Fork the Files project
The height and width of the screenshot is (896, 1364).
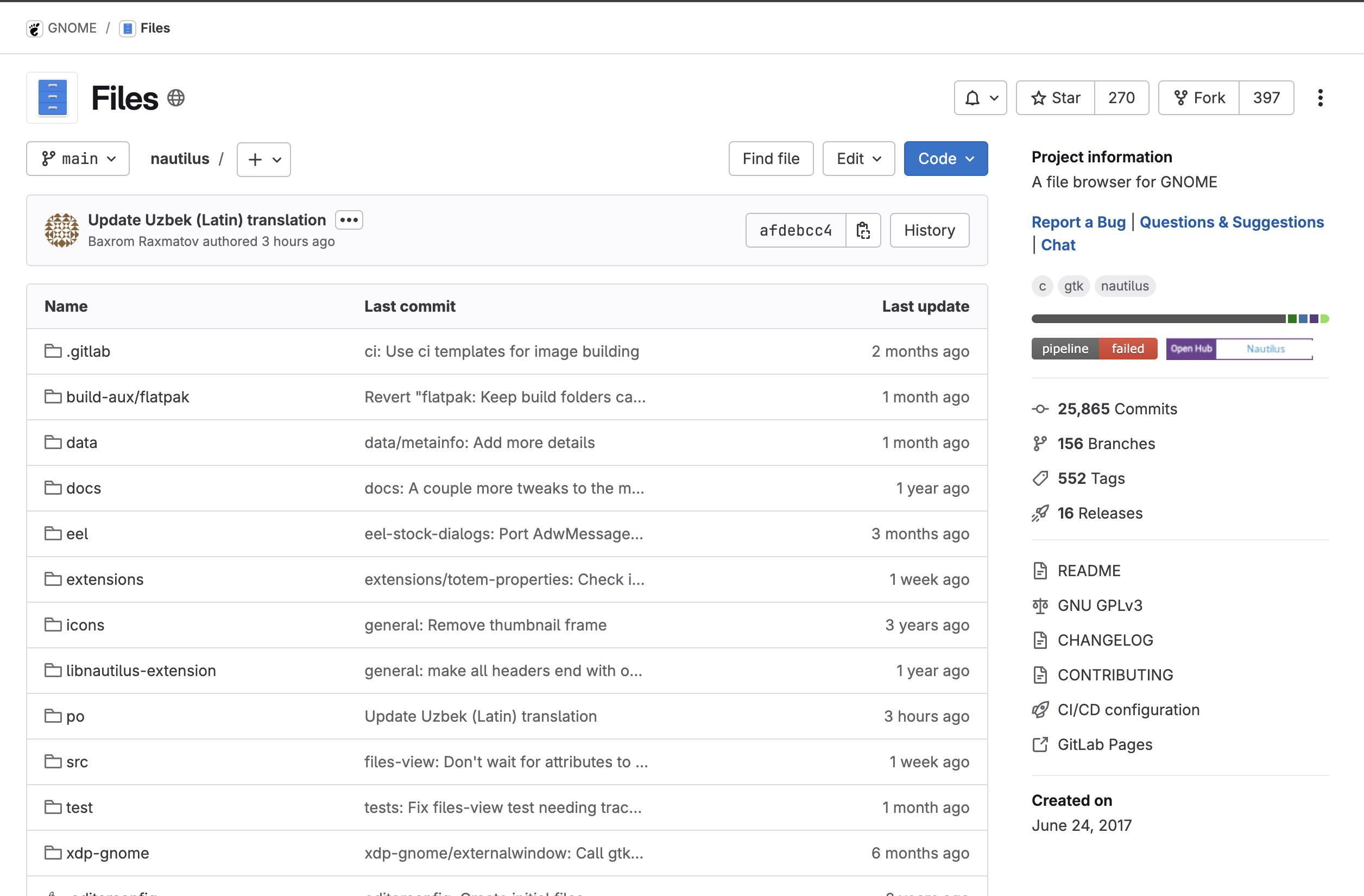[1199, 98]
